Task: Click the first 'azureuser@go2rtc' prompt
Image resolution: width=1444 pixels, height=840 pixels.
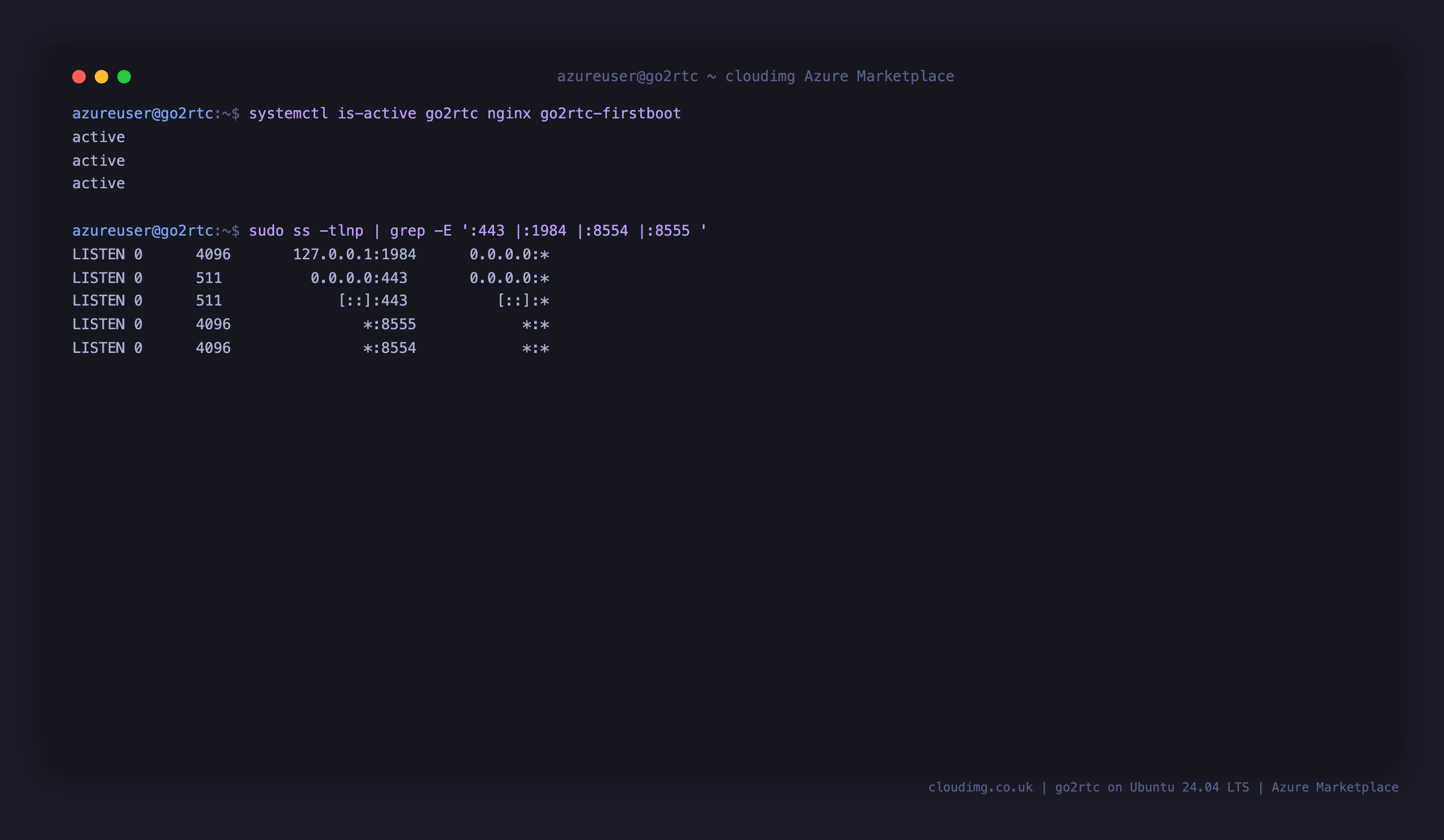Action: pyautogui.click(x=143, y=113)
